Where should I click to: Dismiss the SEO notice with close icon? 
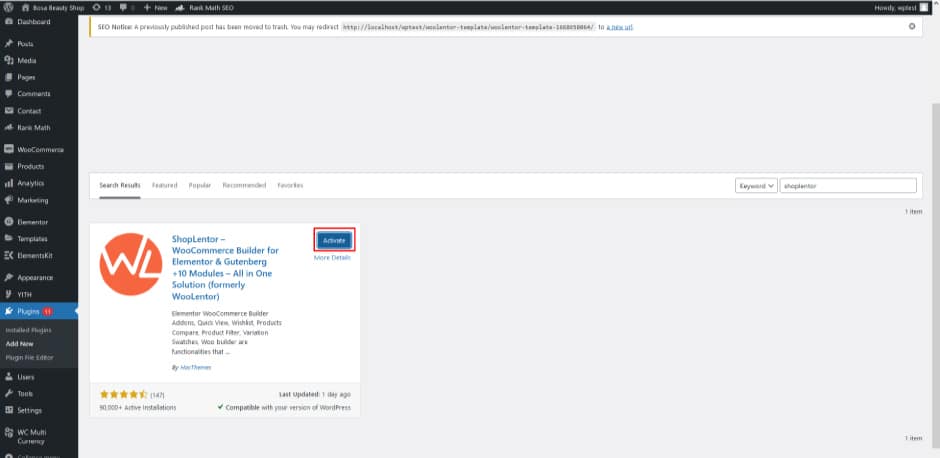coord(911,26)
